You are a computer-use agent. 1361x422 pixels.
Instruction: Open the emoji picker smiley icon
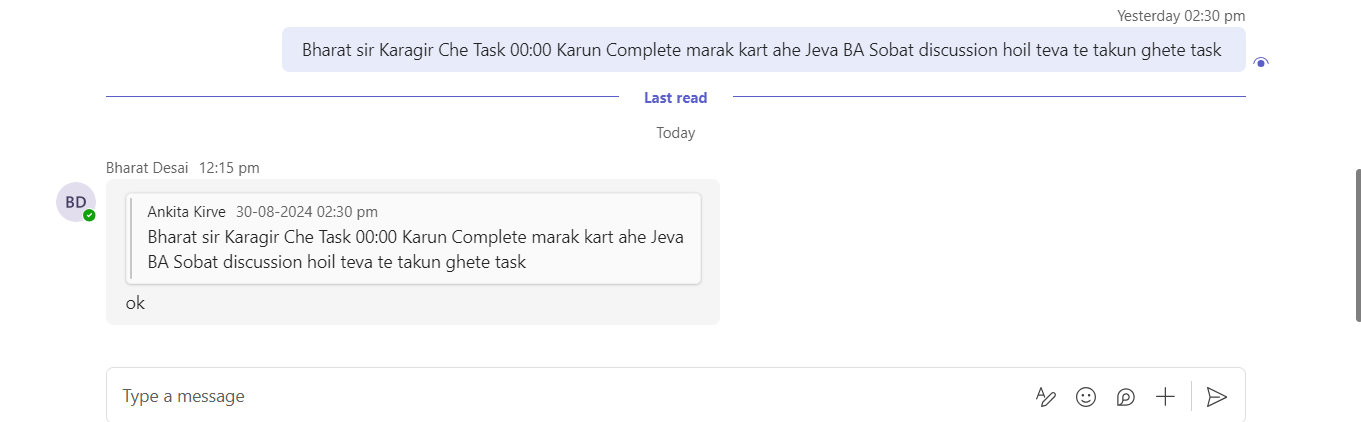coord(1086,397)
